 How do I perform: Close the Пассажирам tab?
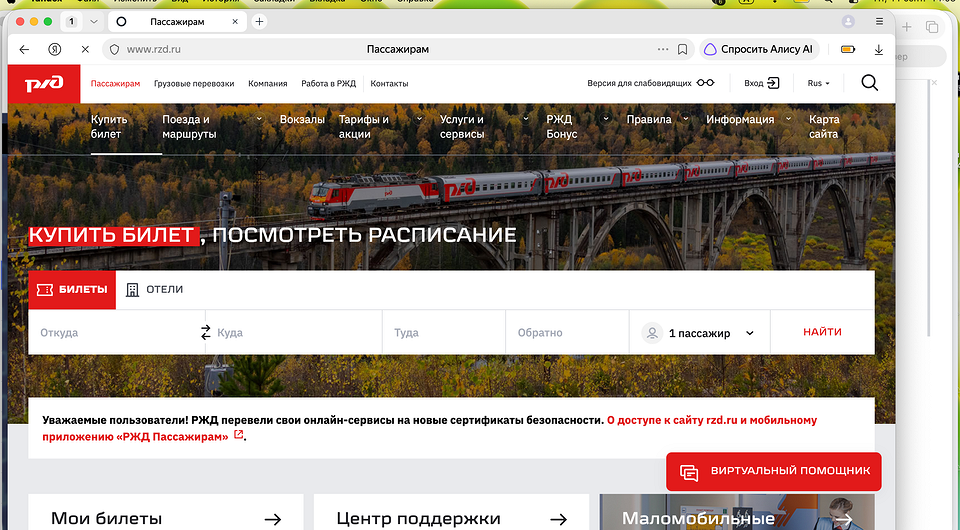[235, 21]
